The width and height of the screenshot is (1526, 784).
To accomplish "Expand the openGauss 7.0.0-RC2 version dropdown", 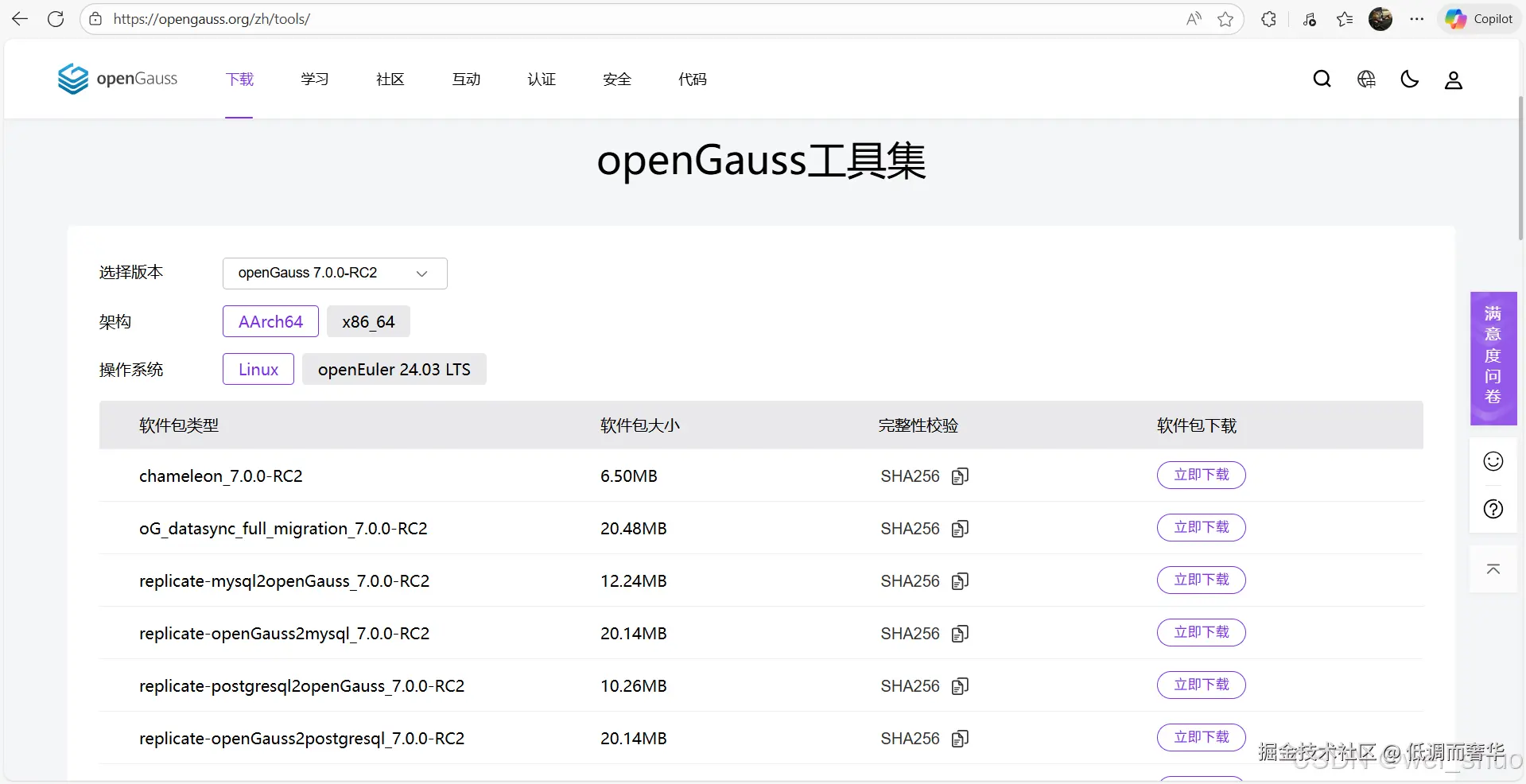I will pos(335,274).
